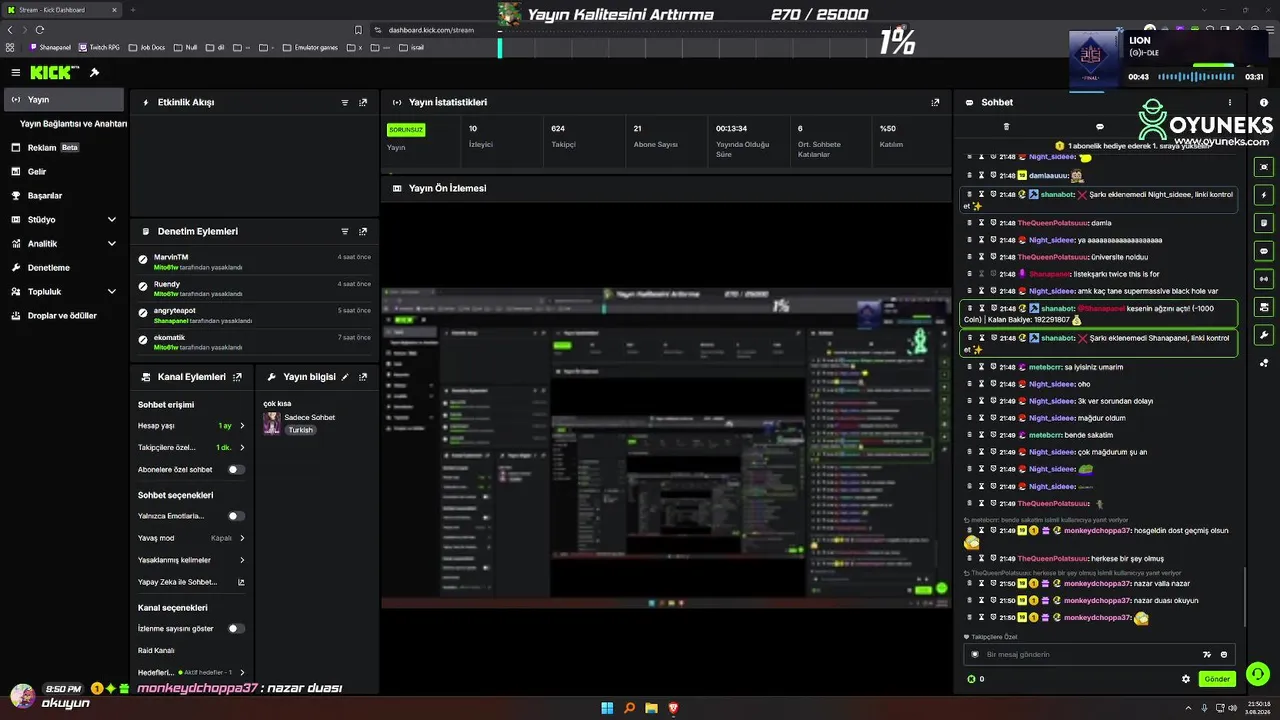
Task: Open MarvinTM ban entry
Action: (x=255, y=262)
